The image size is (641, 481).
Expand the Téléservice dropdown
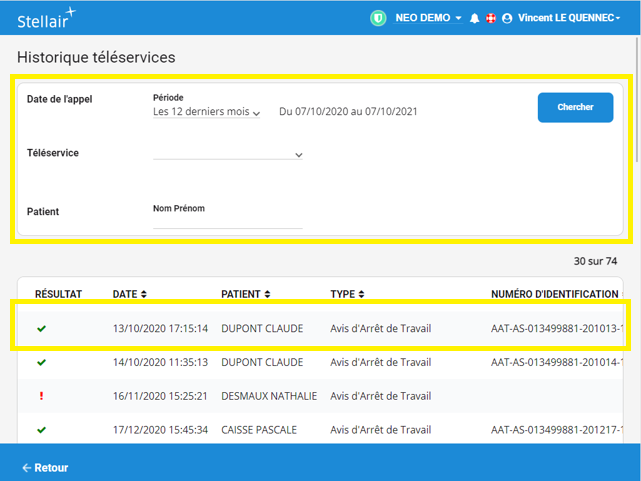pos(228,154)
